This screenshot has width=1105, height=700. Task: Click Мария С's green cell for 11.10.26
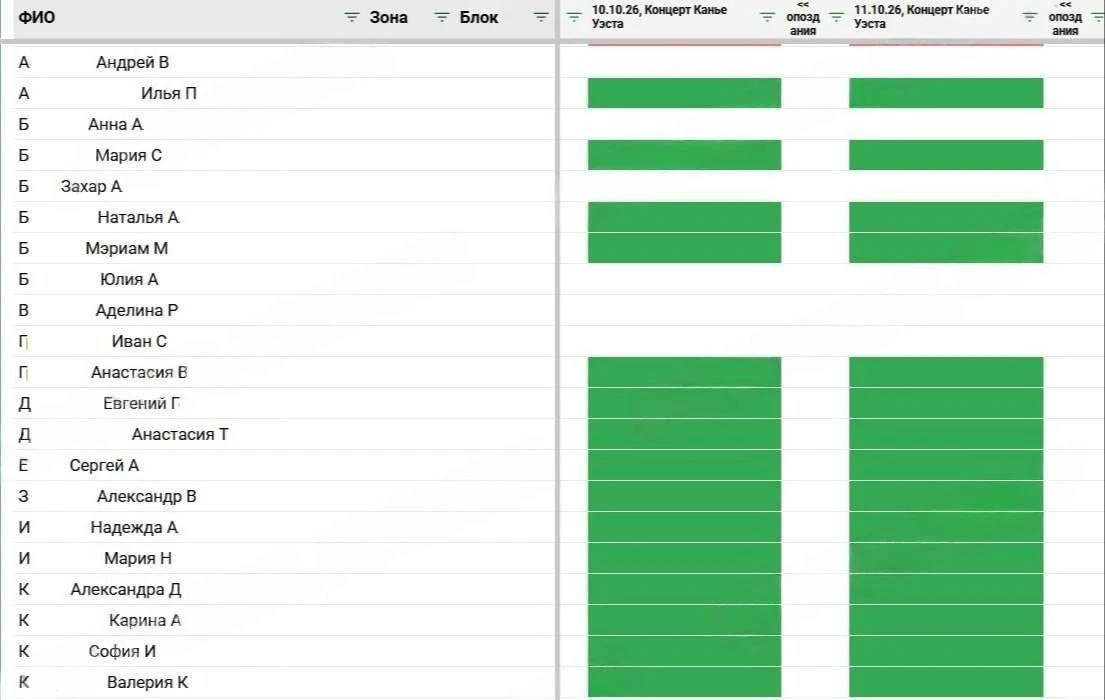point(946,155)
